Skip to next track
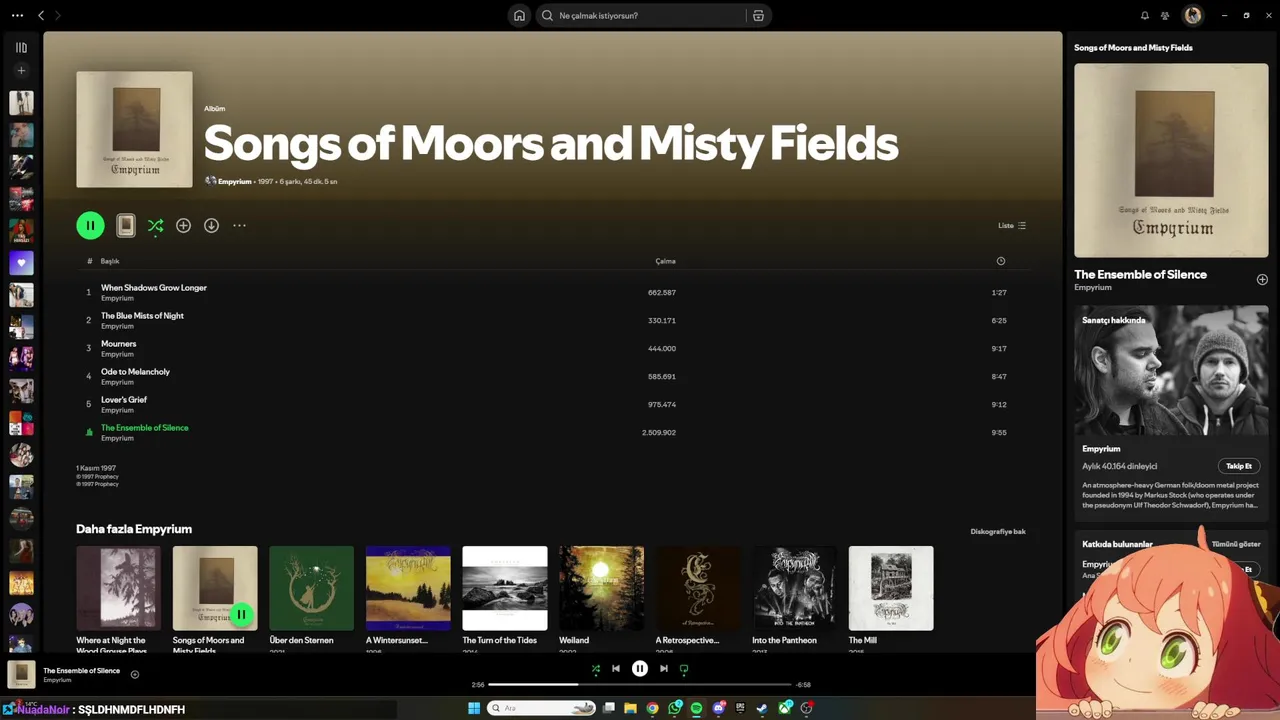Viewport: 1280px width, 720px height. click(x=664, y=669)
